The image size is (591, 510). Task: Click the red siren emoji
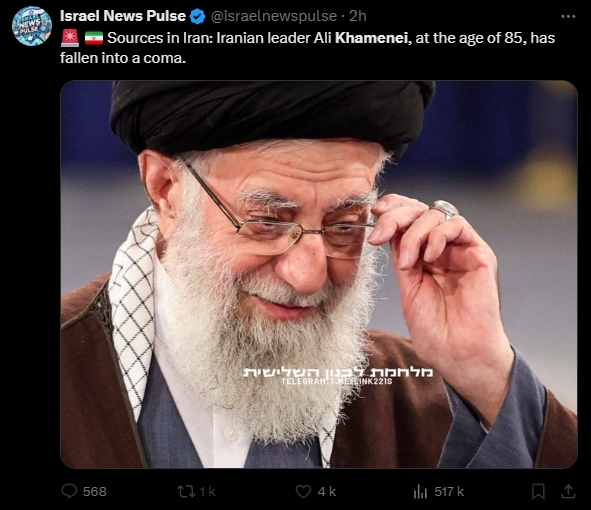(70, 38)
